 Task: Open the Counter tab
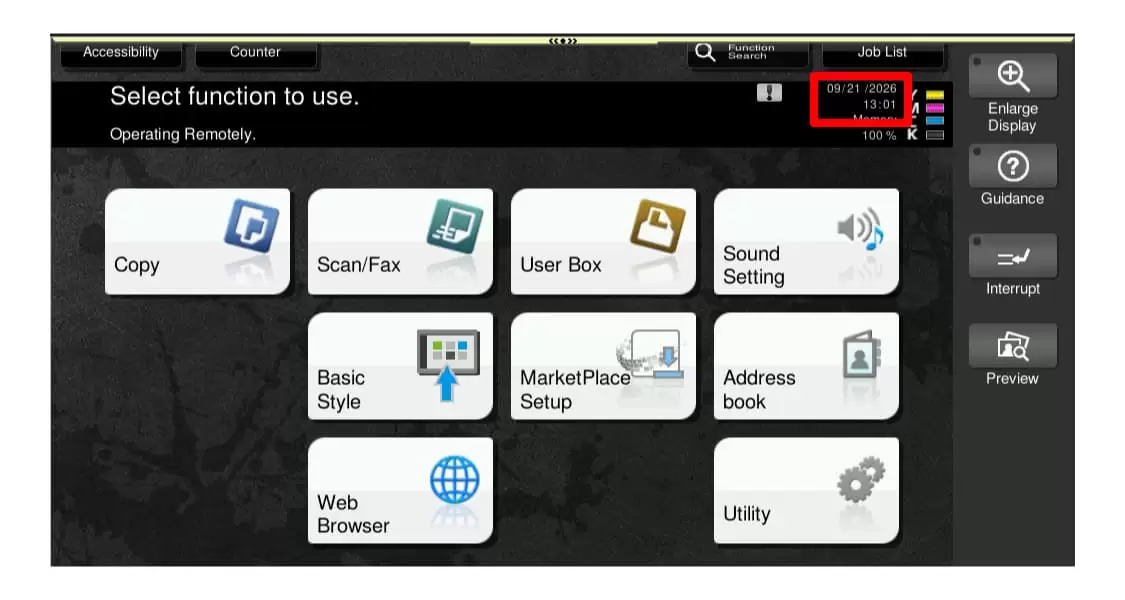[255, 53]
